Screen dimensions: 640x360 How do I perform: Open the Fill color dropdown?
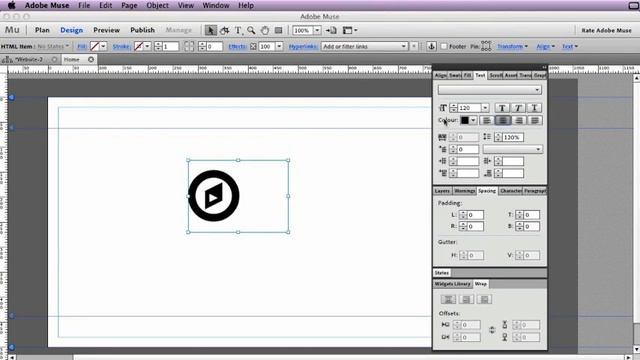103,46
